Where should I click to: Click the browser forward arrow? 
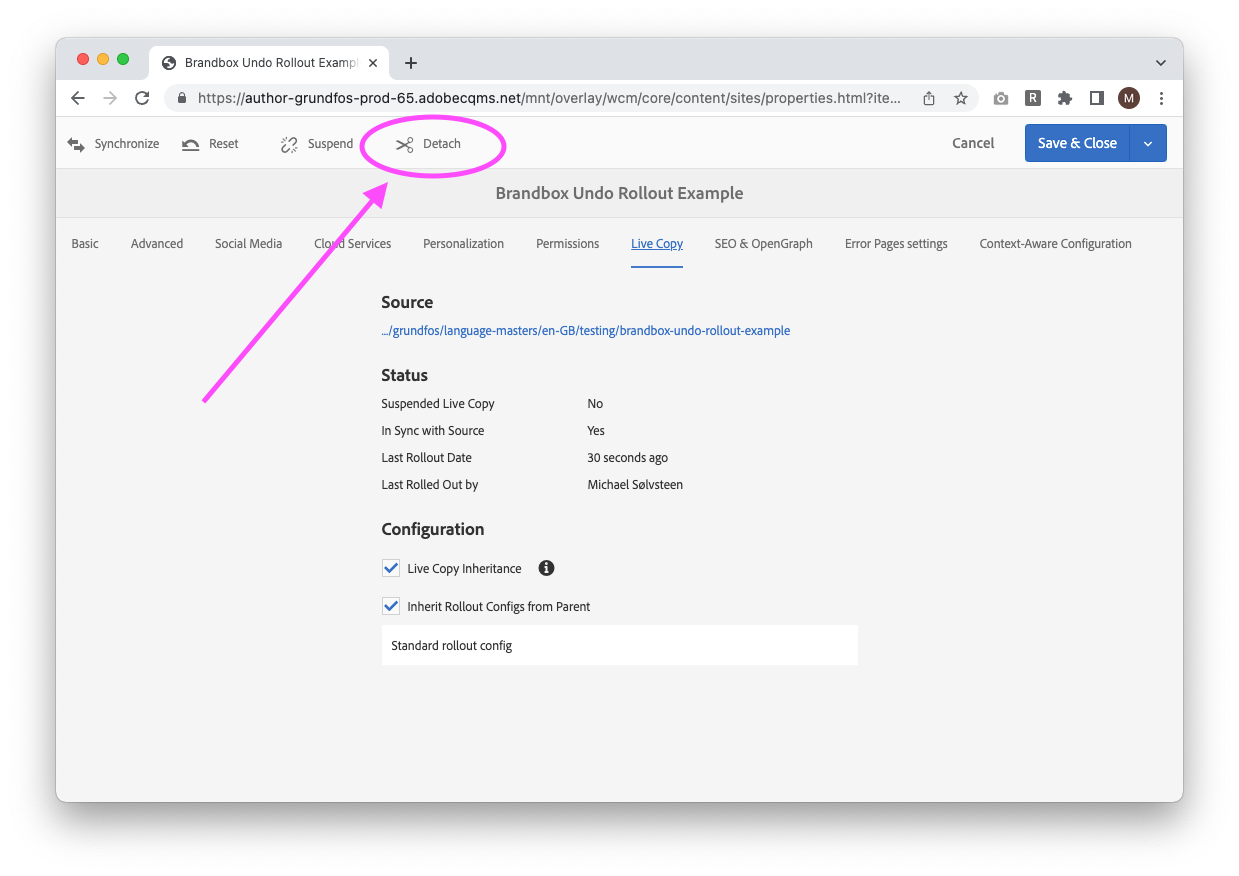(x=110, y=98)
